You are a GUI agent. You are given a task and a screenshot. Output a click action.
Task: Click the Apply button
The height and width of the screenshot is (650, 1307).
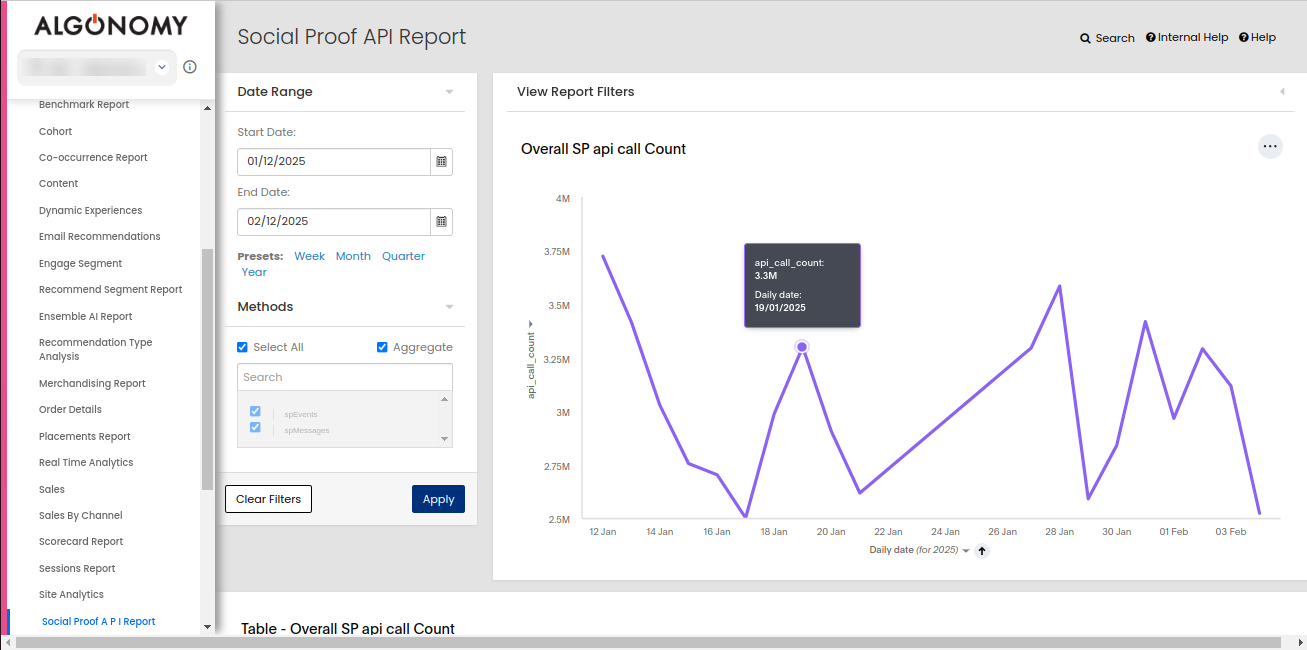[x=438, y=499]
